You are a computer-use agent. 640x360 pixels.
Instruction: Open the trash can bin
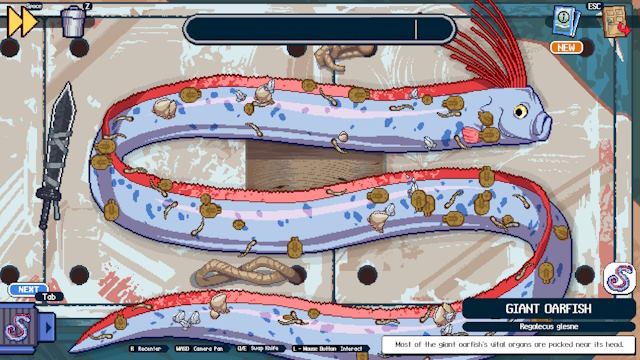pos(73,21)
